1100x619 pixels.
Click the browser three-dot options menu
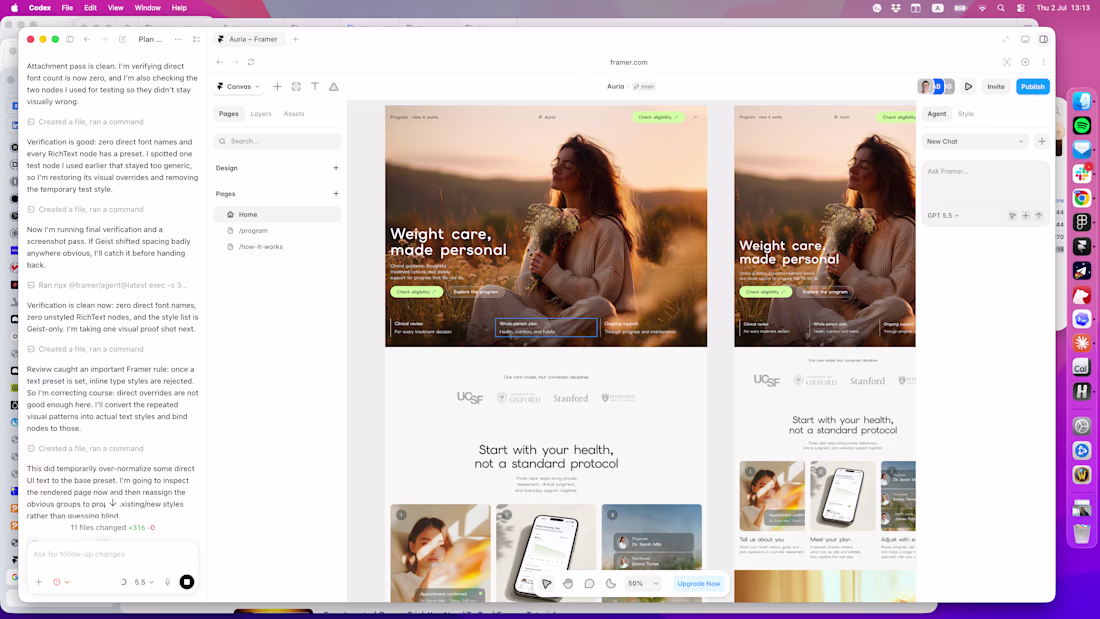tap(1043, 62)
